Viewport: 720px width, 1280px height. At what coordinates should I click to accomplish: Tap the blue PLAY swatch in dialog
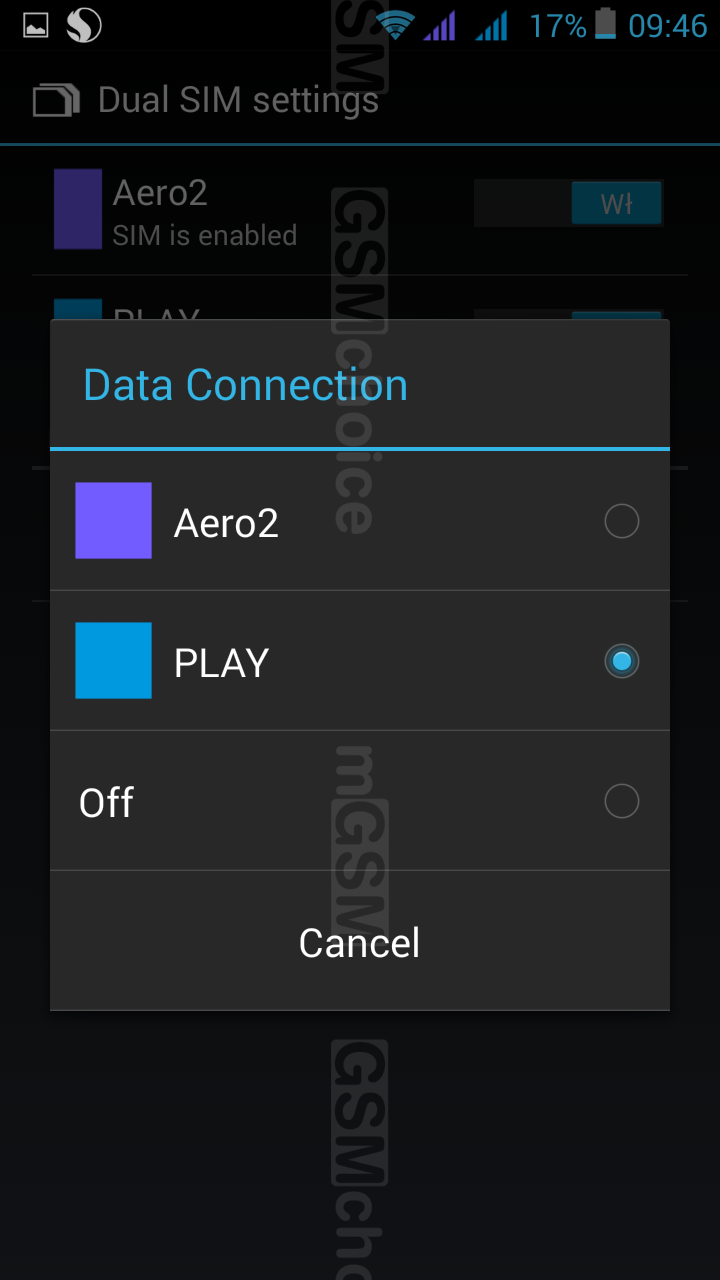tap(113, 660)
